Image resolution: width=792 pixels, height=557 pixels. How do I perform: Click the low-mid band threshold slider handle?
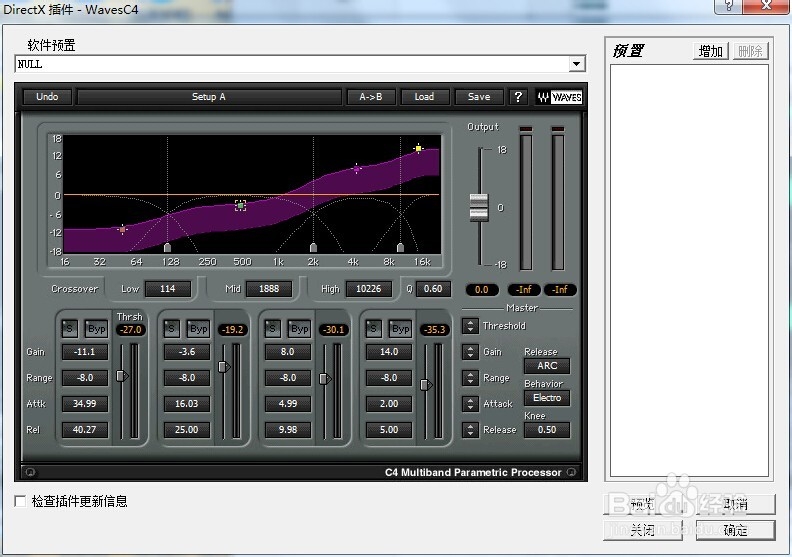click(224, 367)
